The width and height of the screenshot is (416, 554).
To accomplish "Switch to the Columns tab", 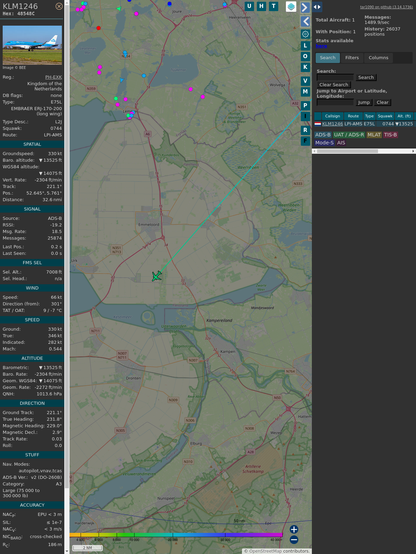I will click(x=378, y=58).
